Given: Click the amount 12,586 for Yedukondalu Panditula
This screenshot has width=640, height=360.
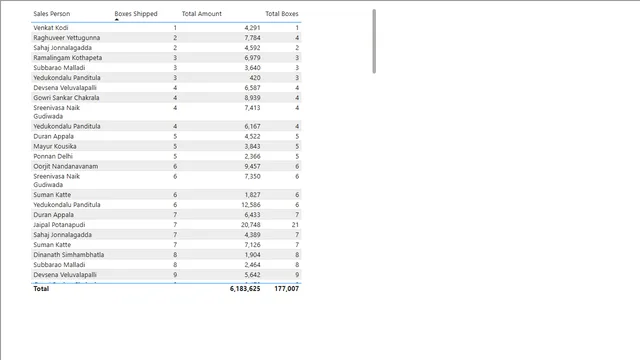Looking at the screenshot, I should 251,204.
